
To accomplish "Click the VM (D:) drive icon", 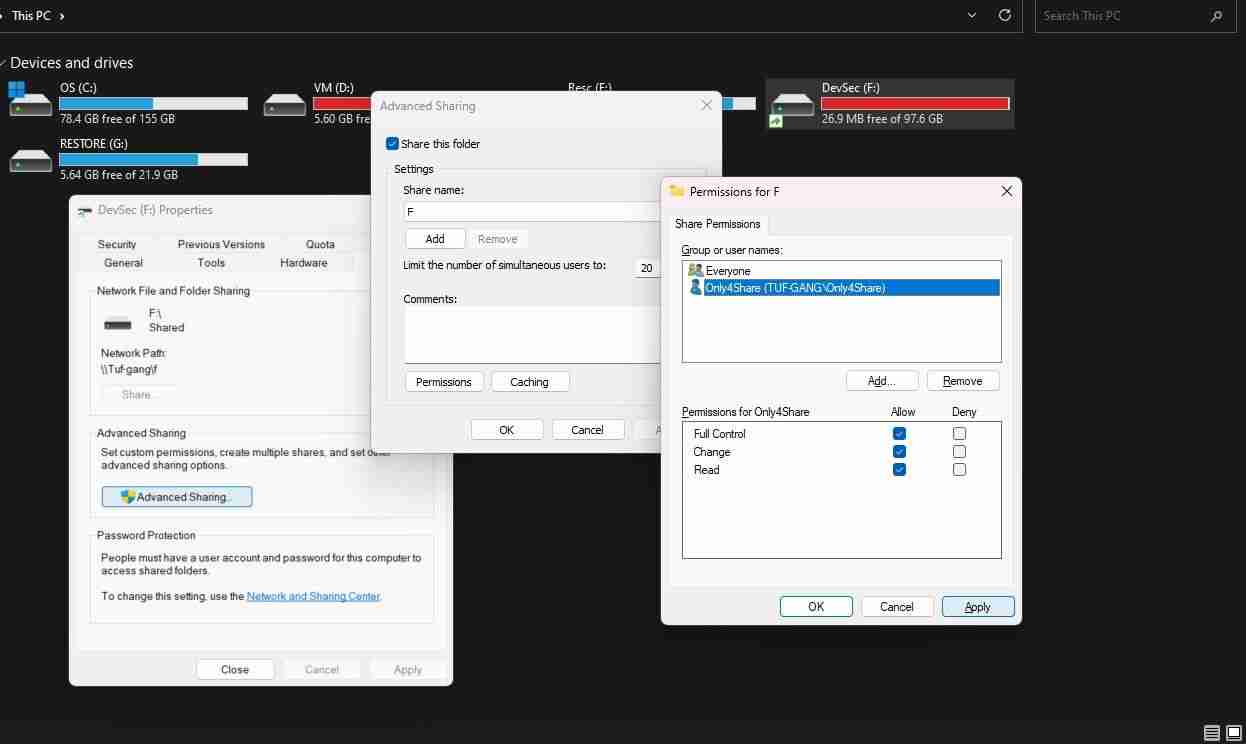I will (x=285, y=103).
